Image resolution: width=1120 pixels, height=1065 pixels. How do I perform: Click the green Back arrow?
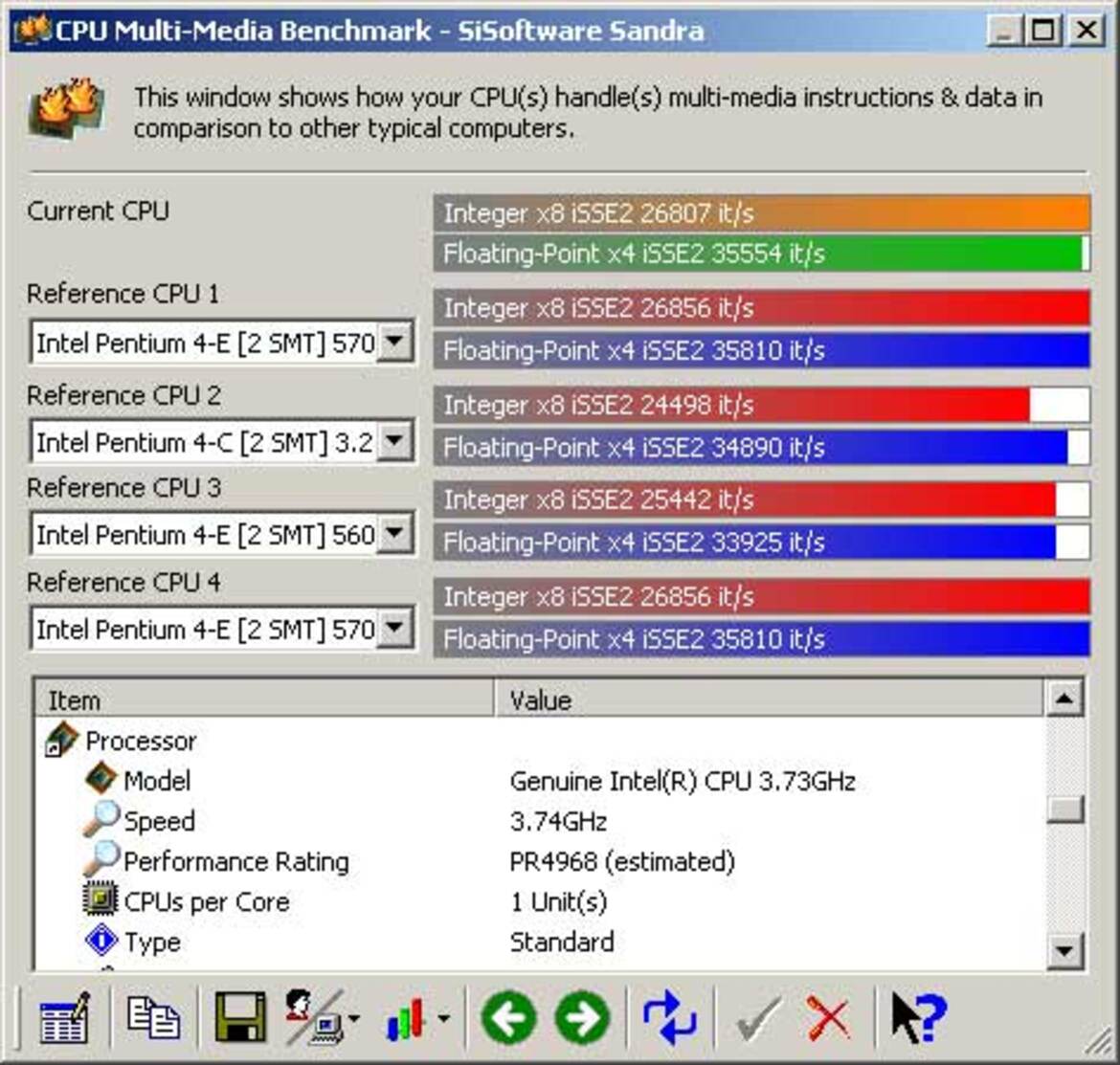(508, 1017)
